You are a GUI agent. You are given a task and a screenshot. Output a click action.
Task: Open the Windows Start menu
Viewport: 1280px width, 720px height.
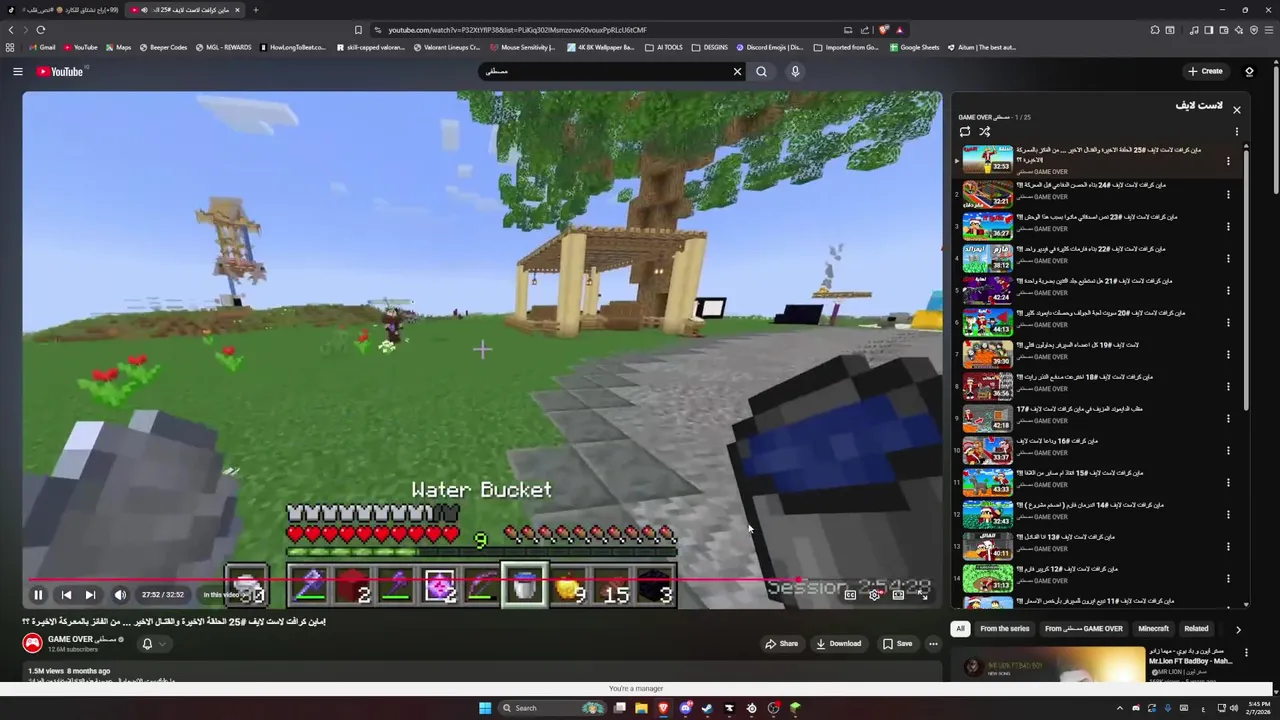point(485,708)
